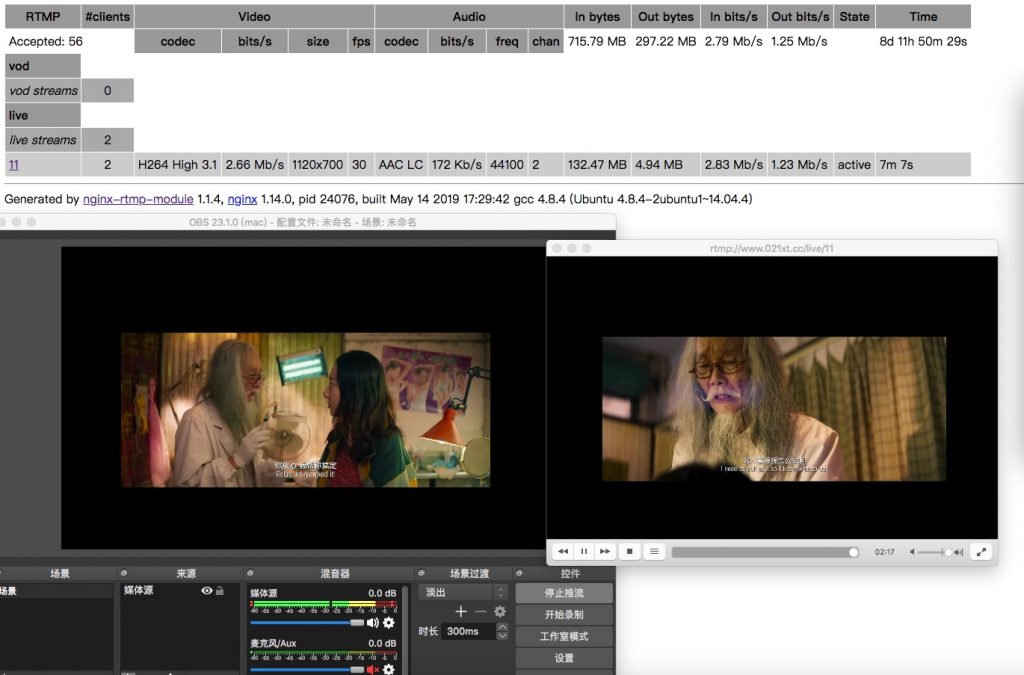This screenshot has width=1024, height=675.
Task: Pause the VLC stream
Action: click(x=584, y=552)
